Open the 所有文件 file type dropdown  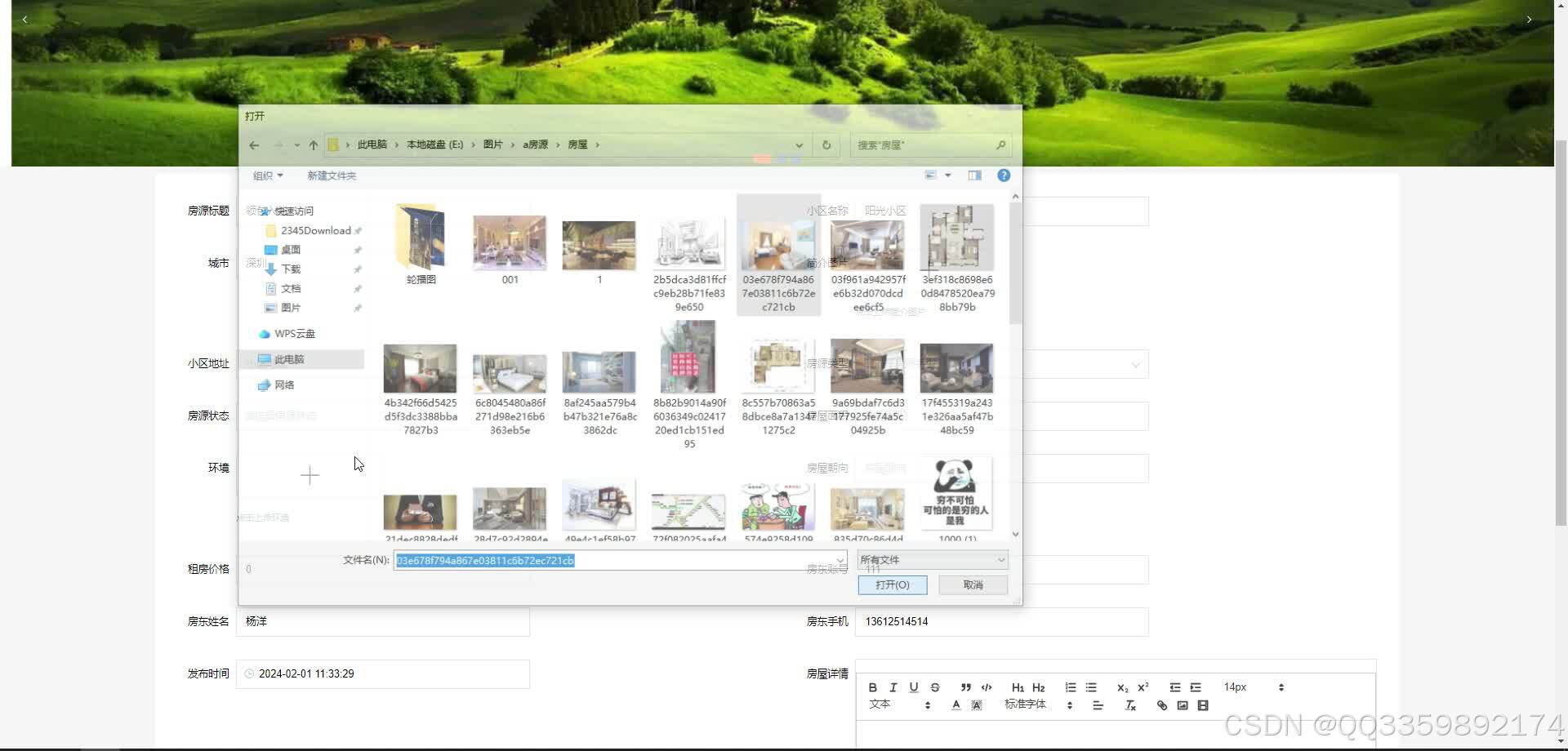[x=933, y=560]
